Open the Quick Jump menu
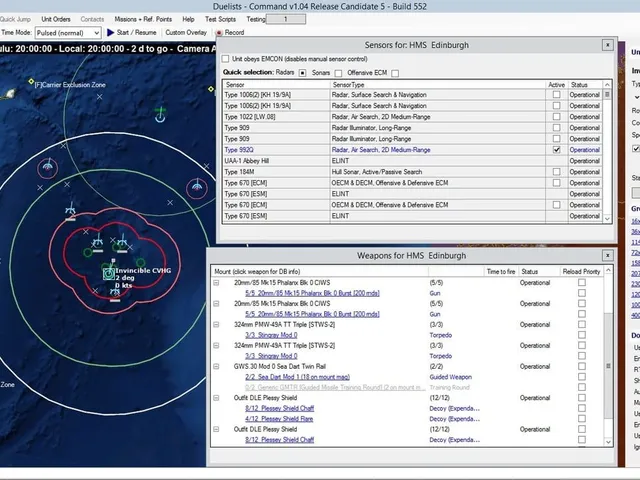Image resolution: width=640 pixels, height=480 pixels. click(x=15, y=19)
